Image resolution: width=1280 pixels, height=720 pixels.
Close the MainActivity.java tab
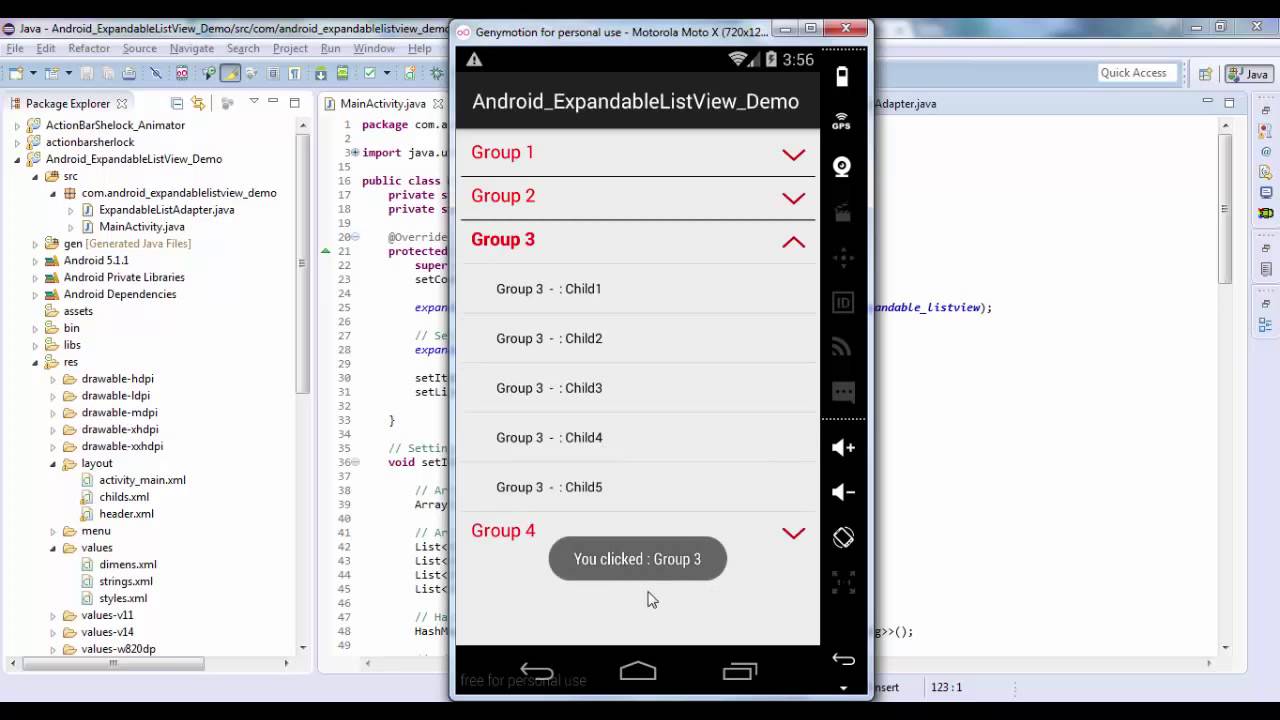click(x=438, y=103)
